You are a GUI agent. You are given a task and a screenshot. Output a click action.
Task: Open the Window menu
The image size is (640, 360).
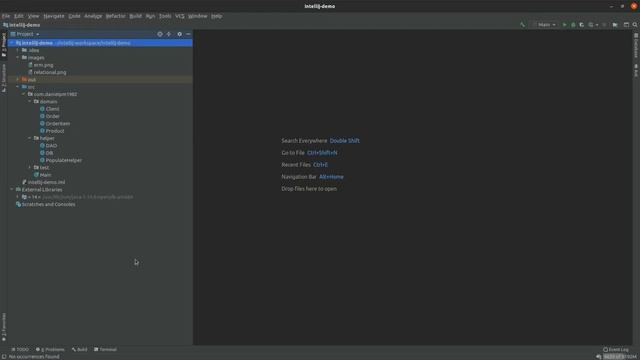coord(198,16)
